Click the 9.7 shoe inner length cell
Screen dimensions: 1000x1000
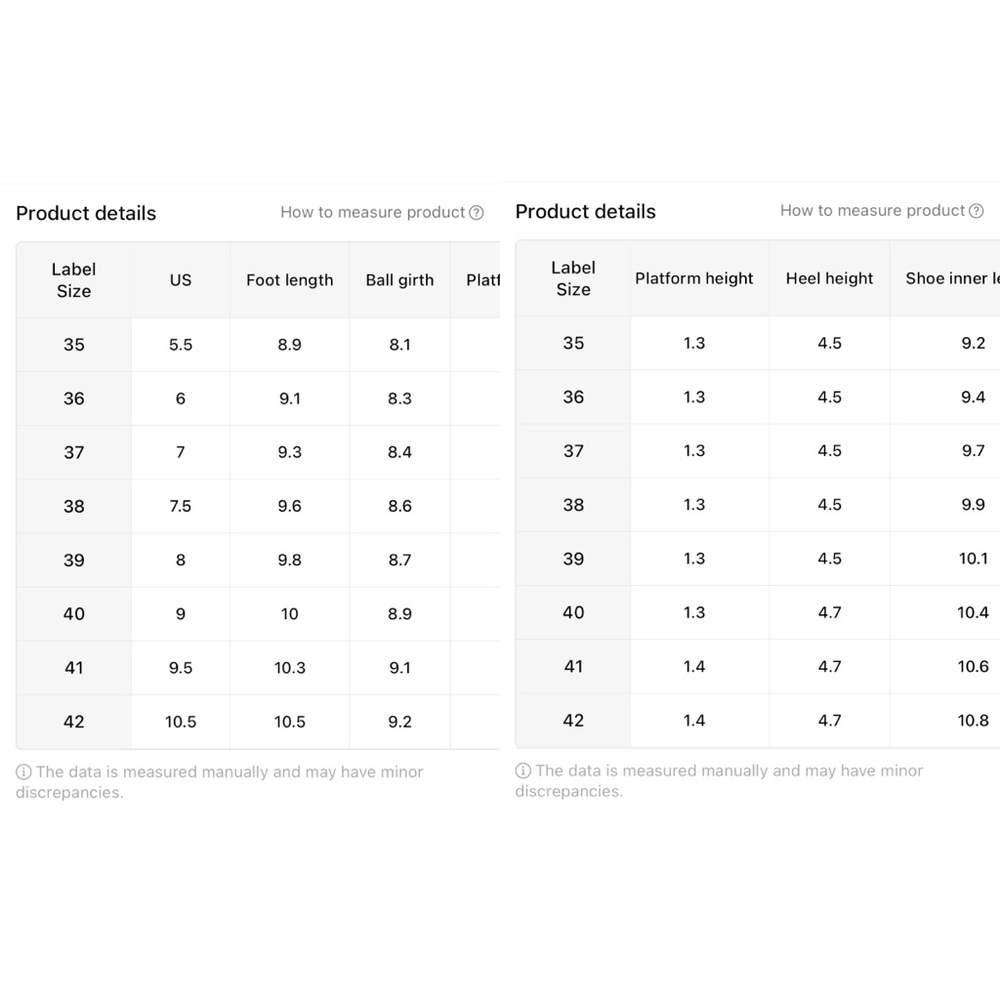(972, 450)
